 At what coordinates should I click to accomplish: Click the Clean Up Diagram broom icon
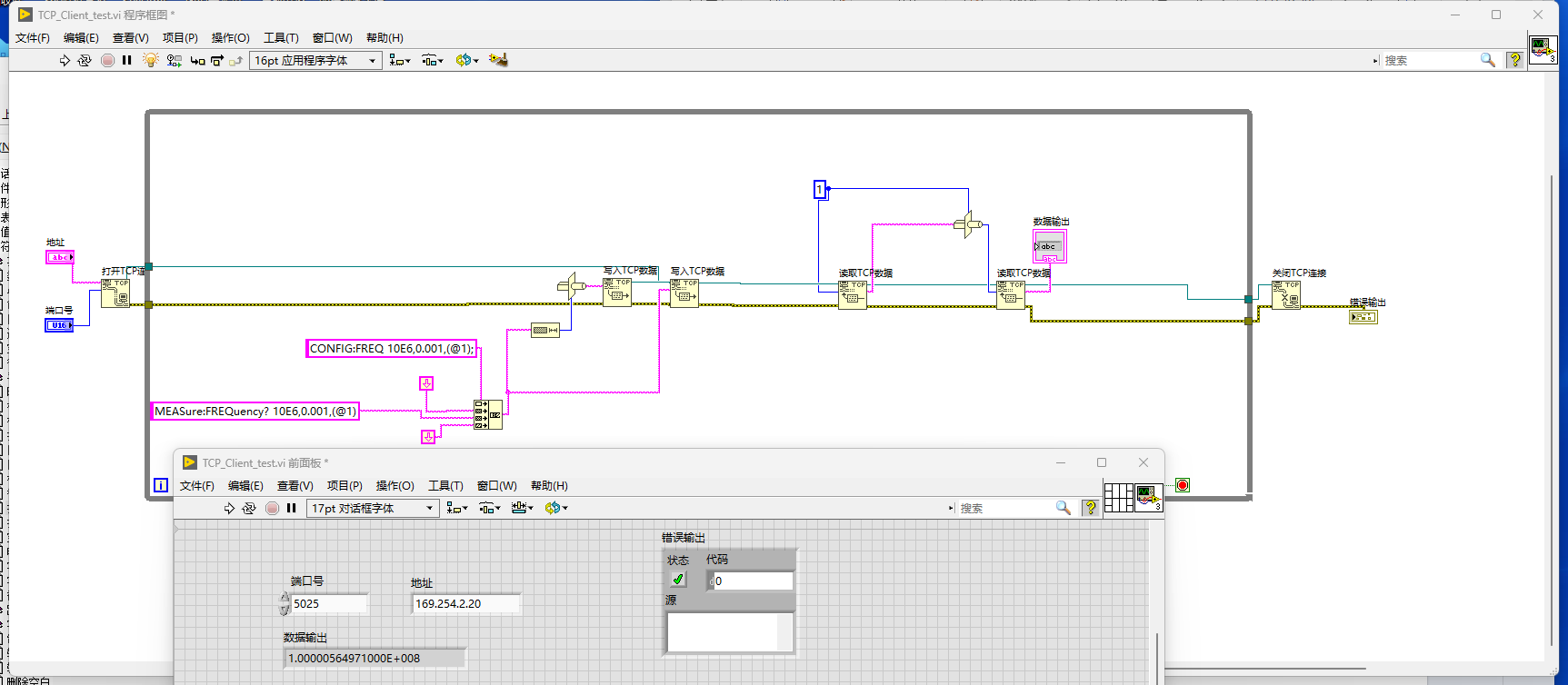point(498,60)
